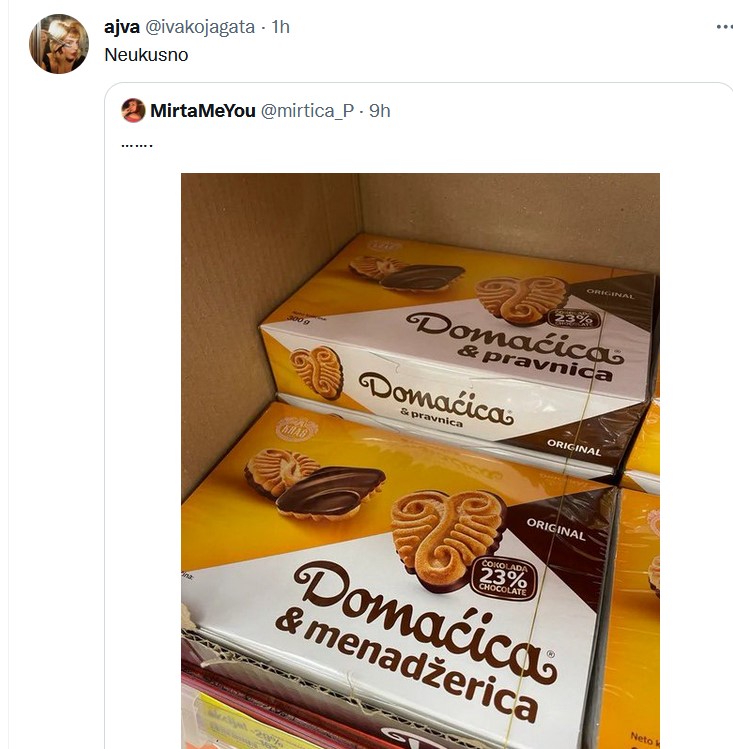Viewport: 733px width, 749px height.
Task: Click MirtaMeYou's small avatar
Action: pos(133,111)
